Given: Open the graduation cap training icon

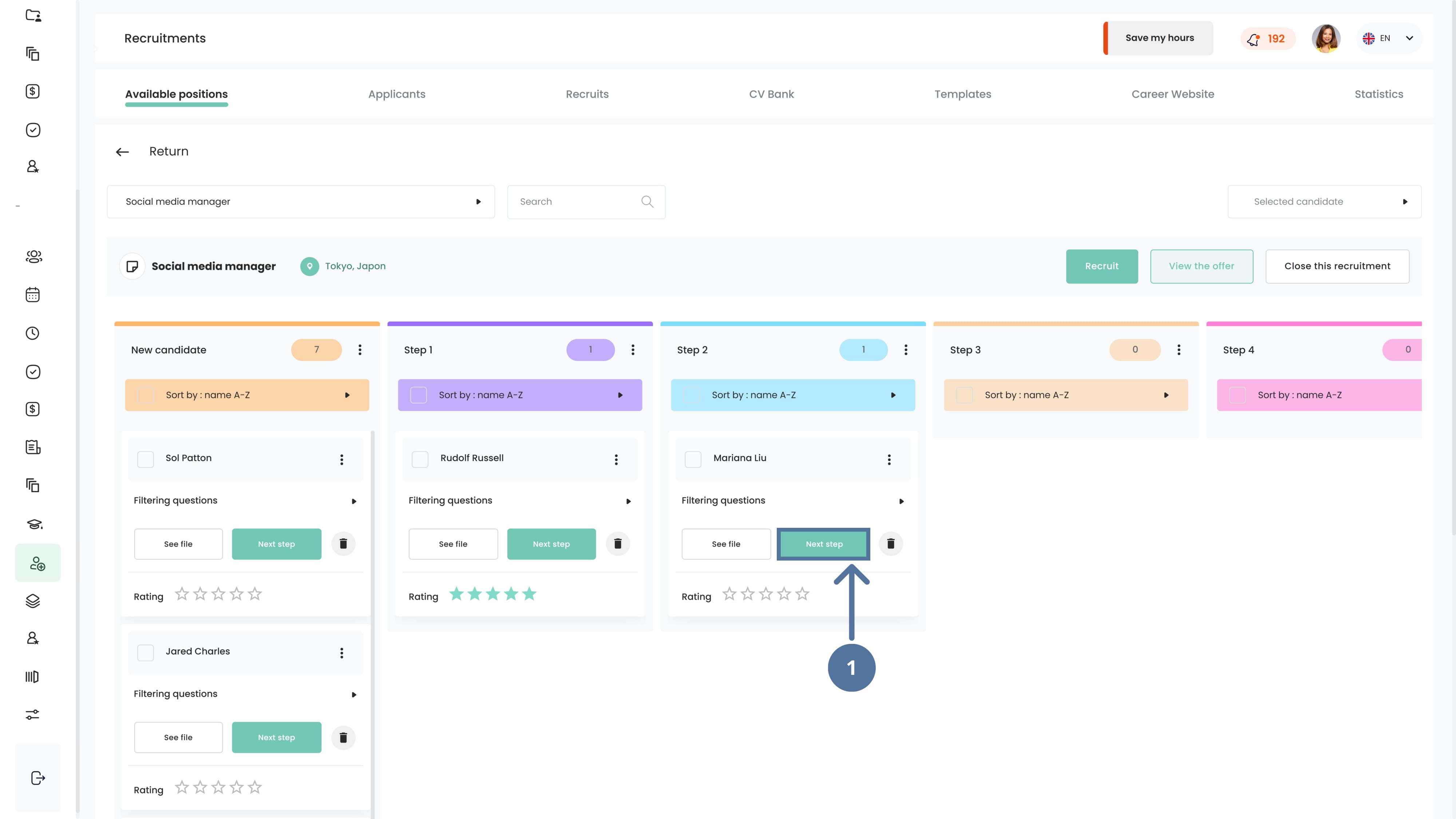Looking at the screenshot, I should point(35,524).
